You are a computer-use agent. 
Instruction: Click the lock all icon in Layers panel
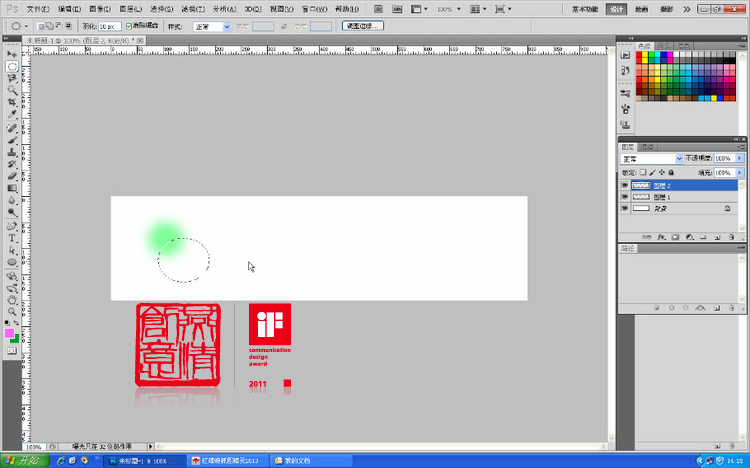coord(671,172)
